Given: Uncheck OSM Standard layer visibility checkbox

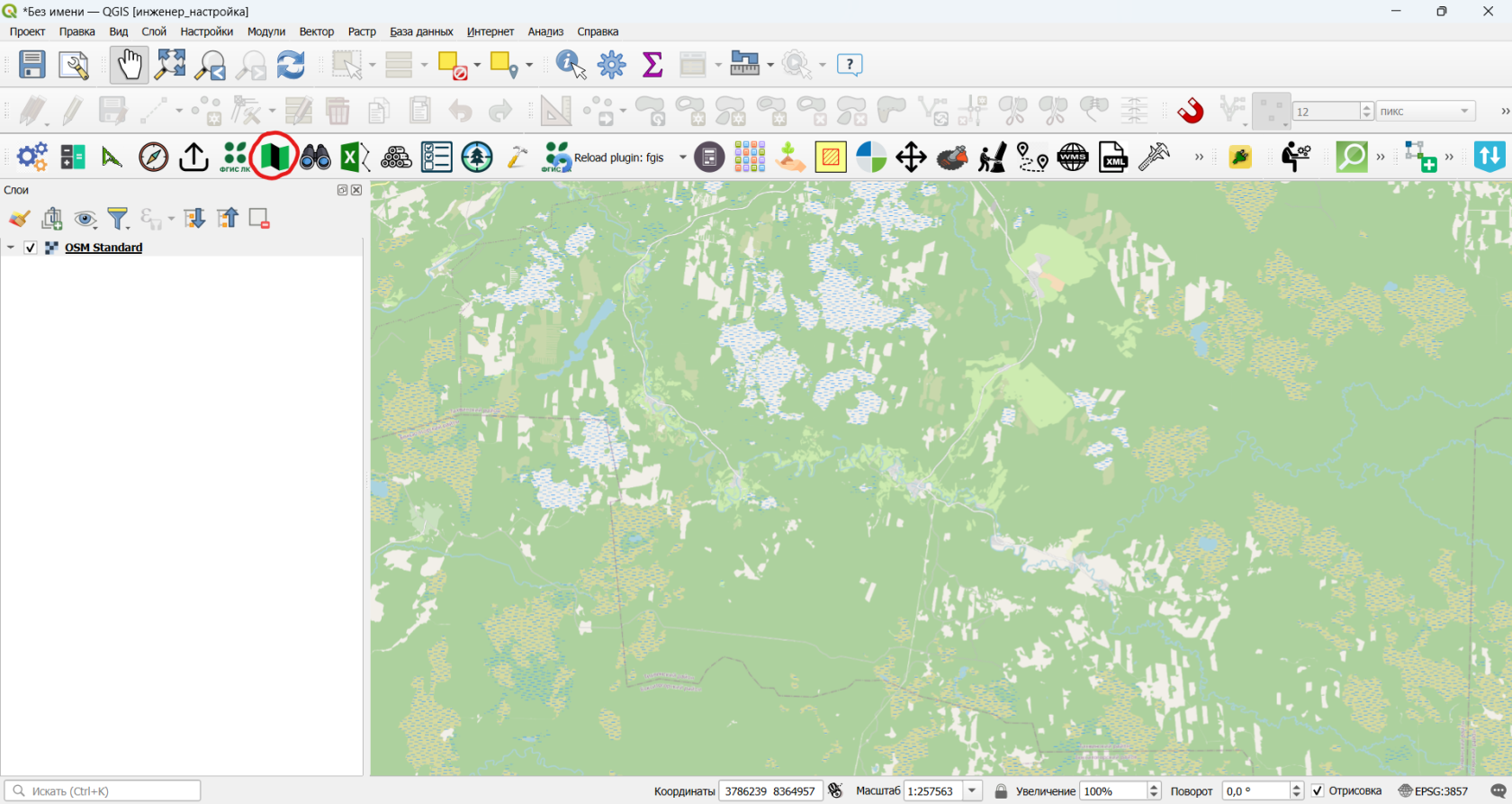Looking at the screenshot, I should [x=31, y=248].
